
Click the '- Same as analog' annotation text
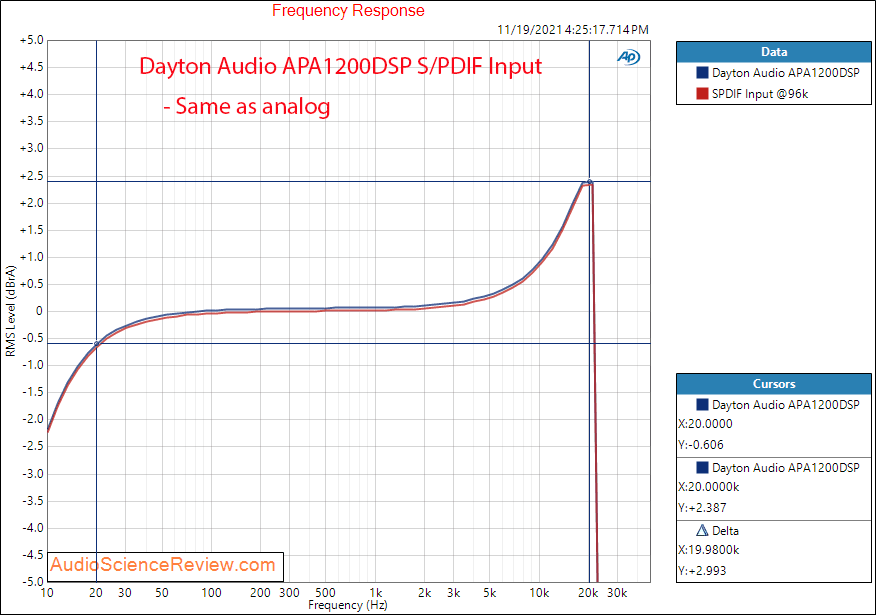click(247, 106)
